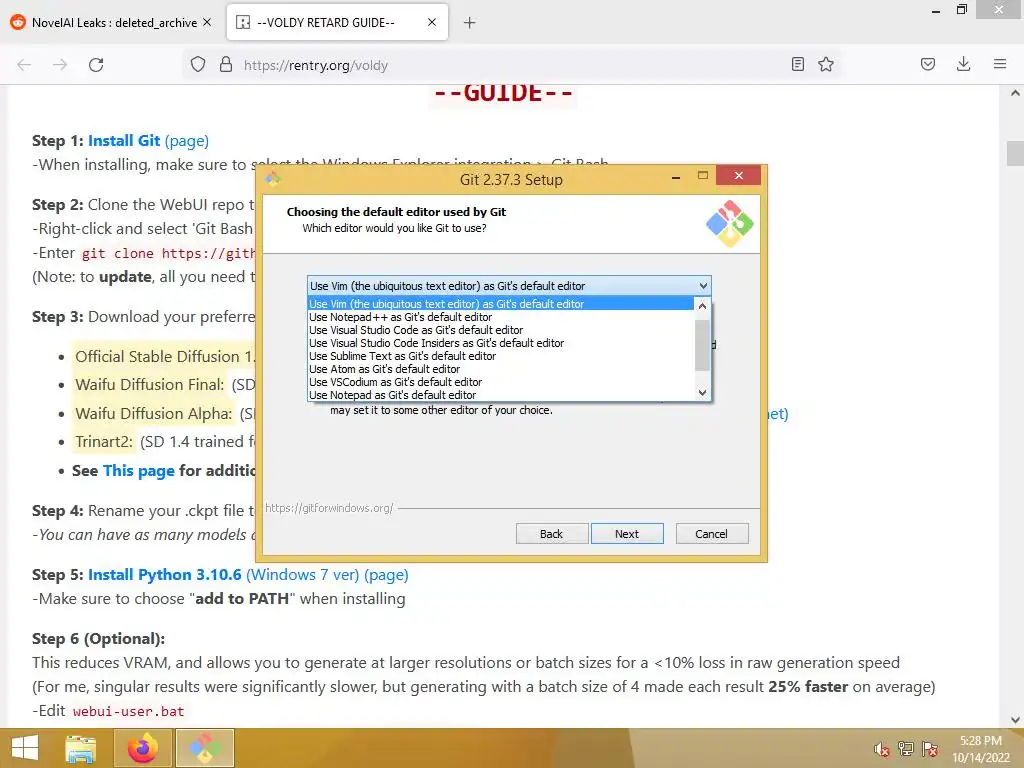This screenshot has width=1024, height=768.
Task: Click the 'webui-user.bat' code text
Action: [x=128, y=711]
